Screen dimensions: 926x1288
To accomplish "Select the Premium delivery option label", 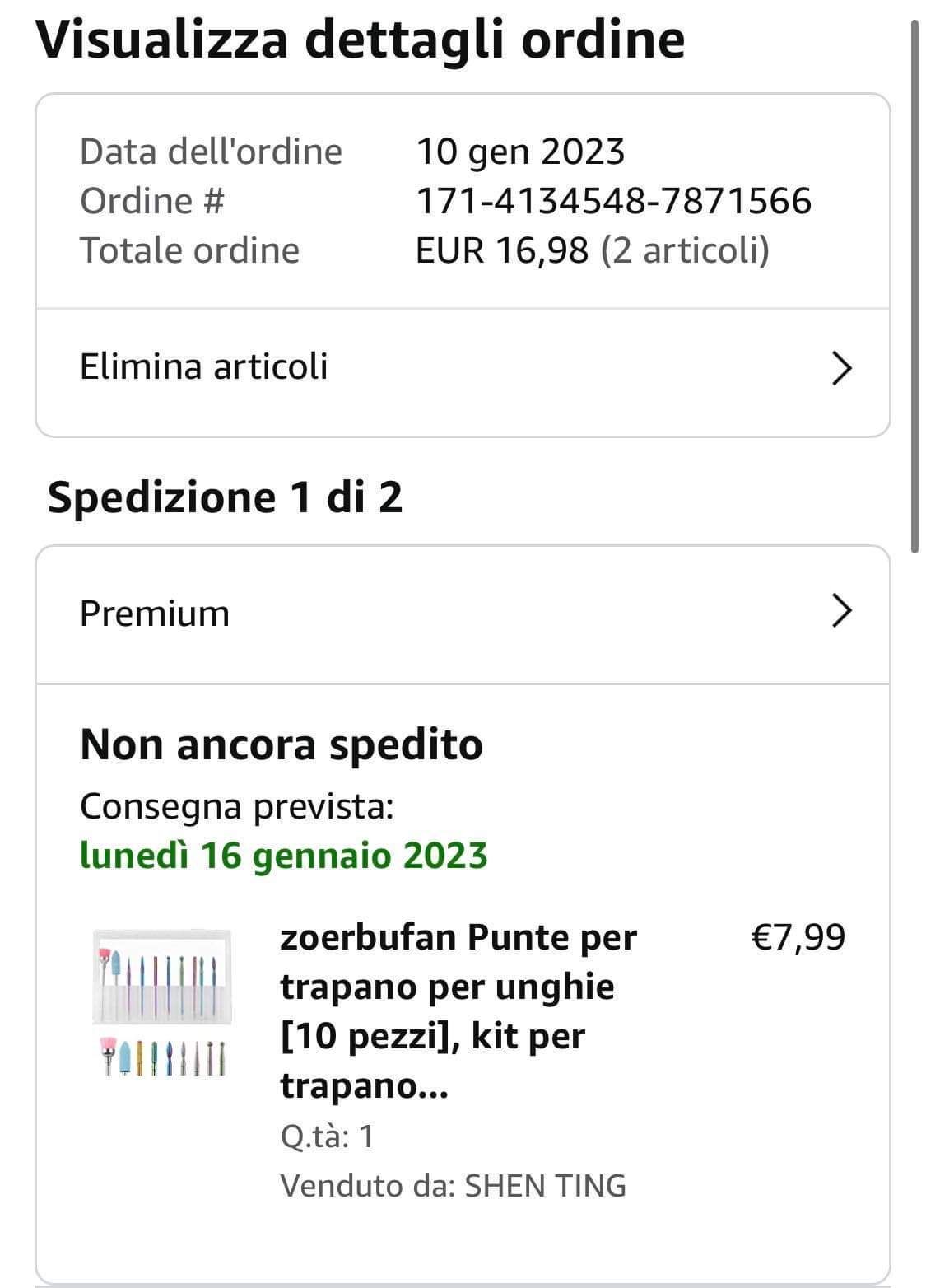I will [x=155, y=614].
